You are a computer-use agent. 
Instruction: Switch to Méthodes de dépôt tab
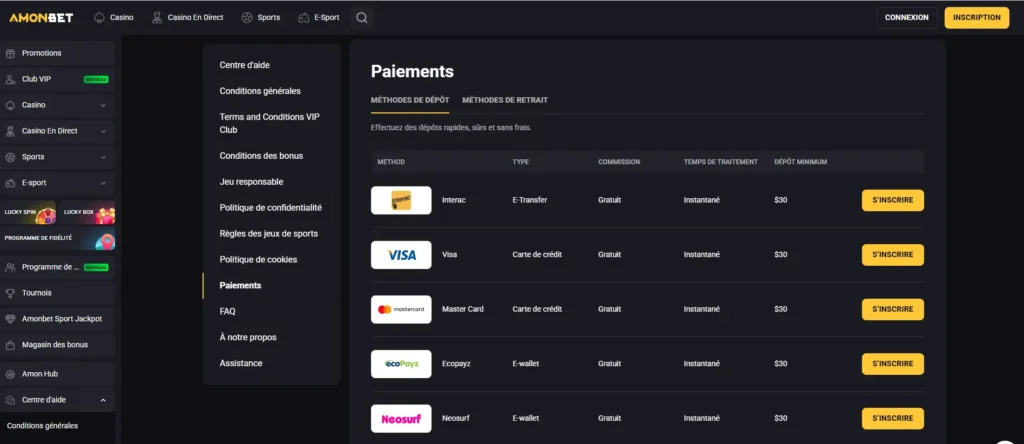410,100
